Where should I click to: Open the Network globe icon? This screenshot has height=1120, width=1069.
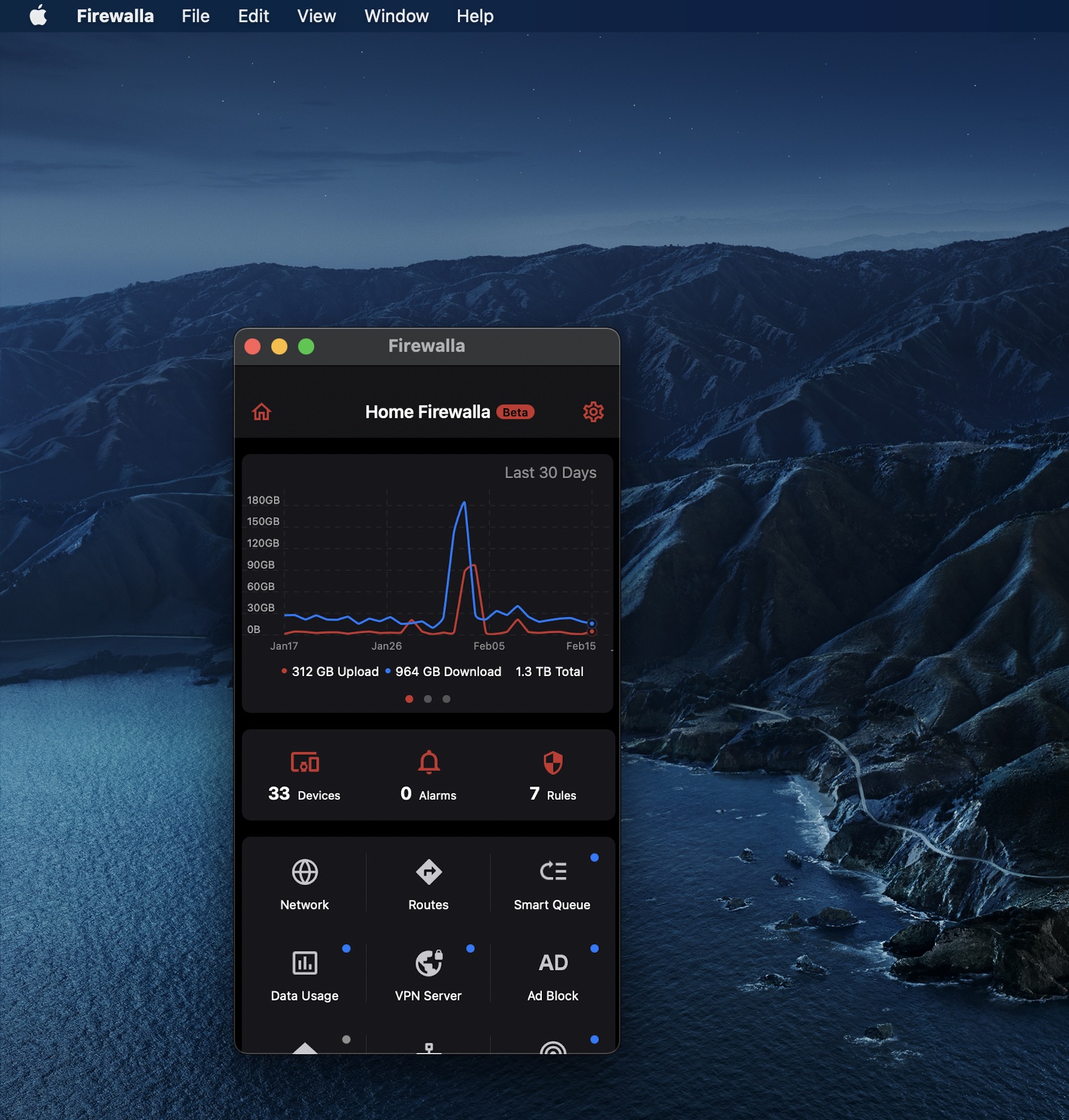[305, 872]
